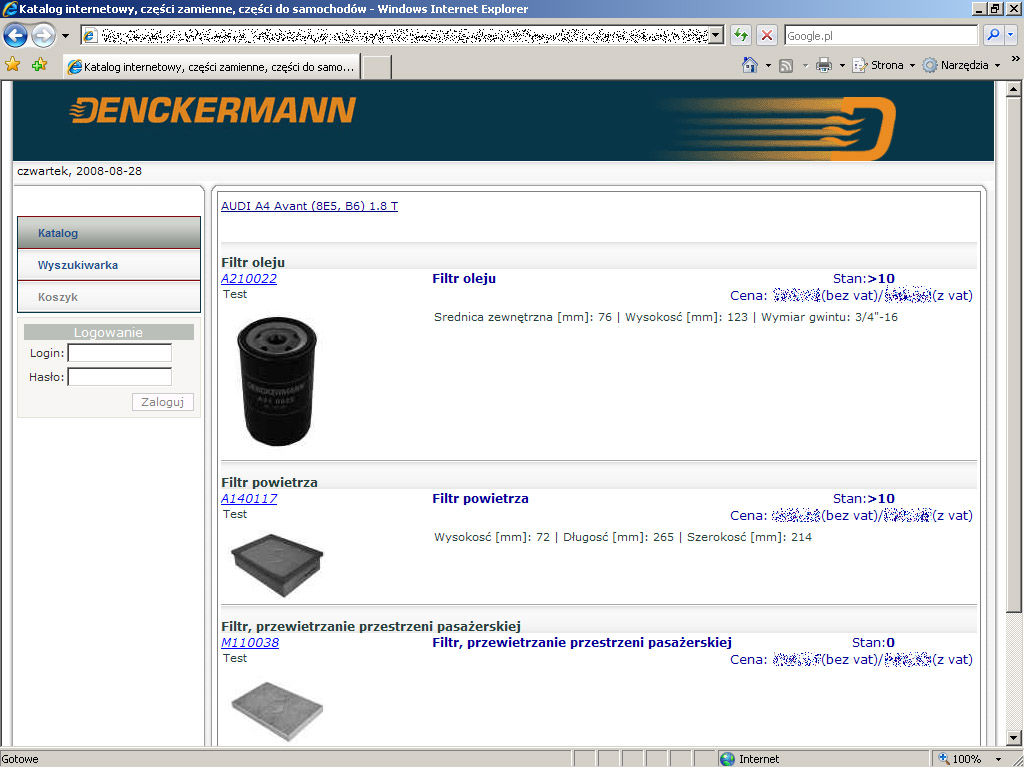The width and height of the screenshot is (1024, 768).
Task: Click the magnifier search button
Action: click(x=993, y=35)
